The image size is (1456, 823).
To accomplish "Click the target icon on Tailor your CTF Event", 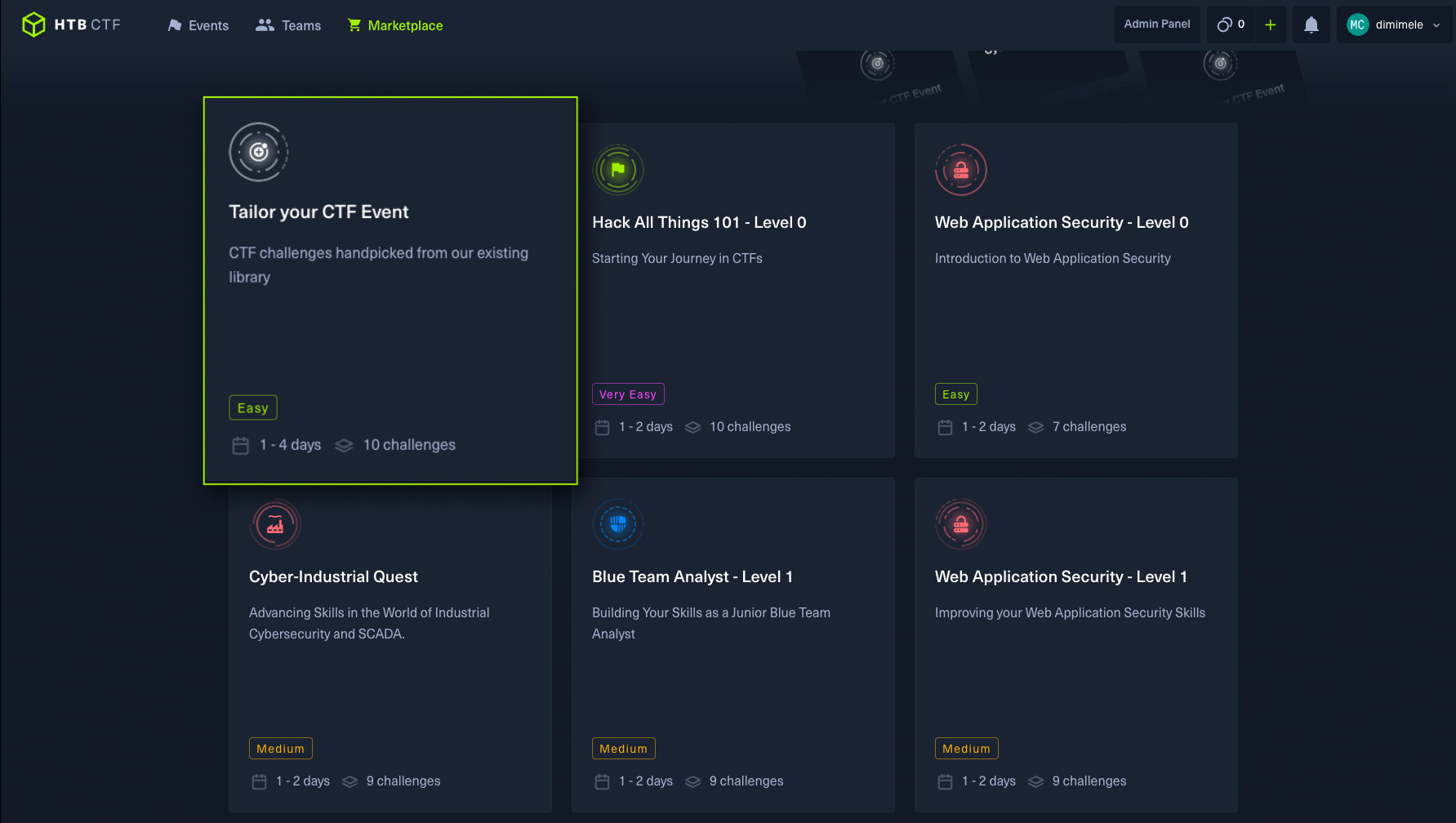I will click(x=259, y=152).
